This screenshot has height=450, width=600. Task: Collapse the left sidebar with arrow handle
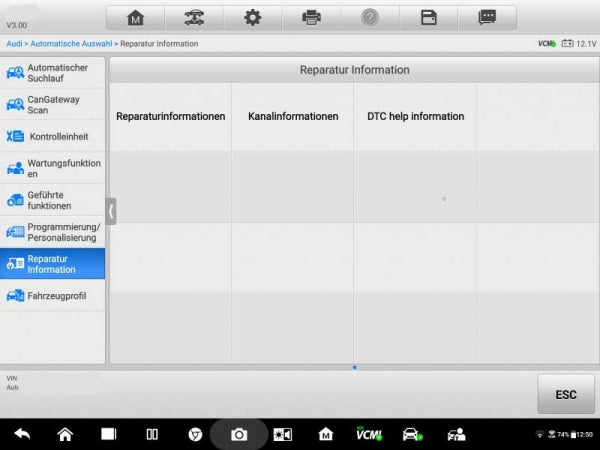pyautogui.click(x=111, y=211)
